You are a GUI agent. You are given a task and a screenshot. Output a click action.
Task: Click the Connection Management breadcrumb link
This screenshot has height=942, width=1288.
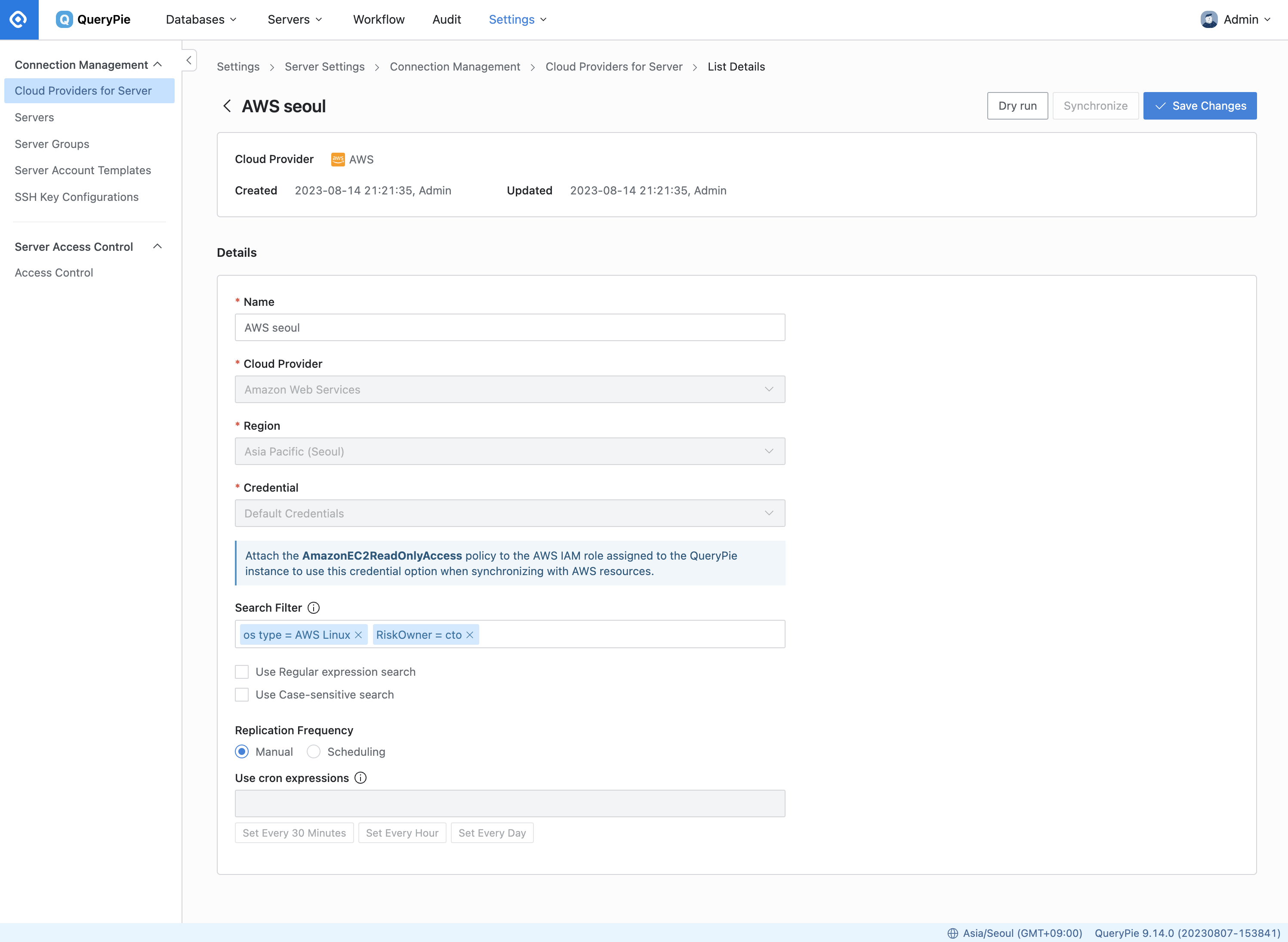coord(455,67)
